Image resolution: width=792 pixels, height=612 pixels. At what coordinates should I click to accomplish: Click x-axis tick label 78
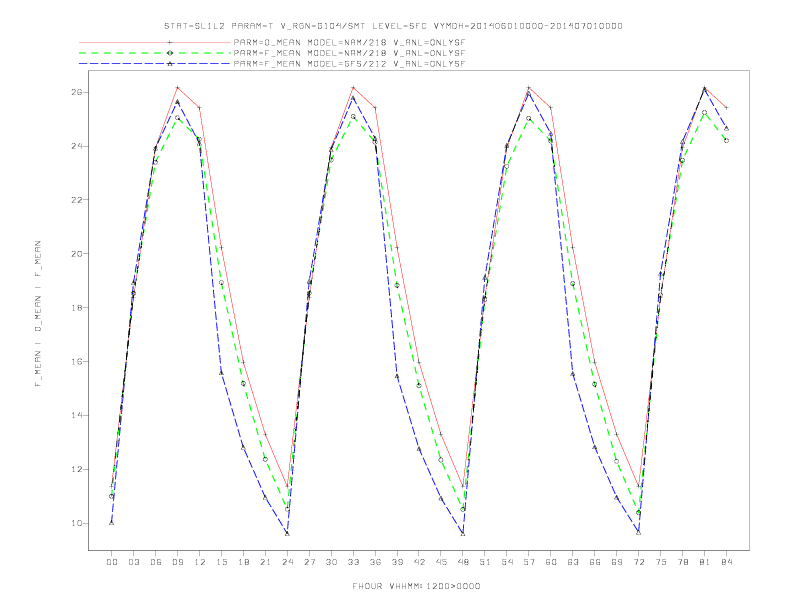(682, 562)
